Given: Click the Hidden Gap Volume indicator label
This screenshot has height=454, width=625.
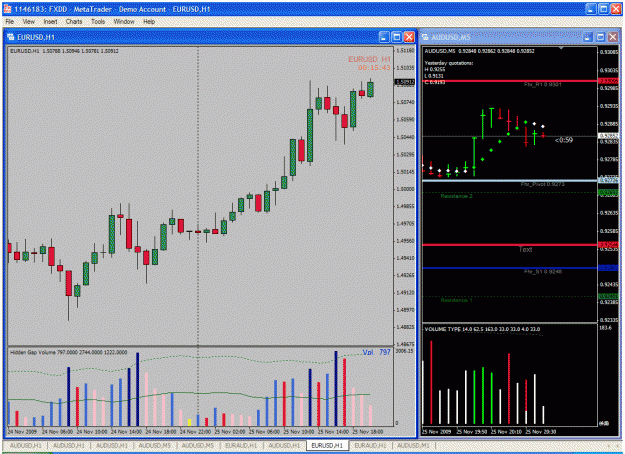Looking at the screenshot, I should click(69, 352).
